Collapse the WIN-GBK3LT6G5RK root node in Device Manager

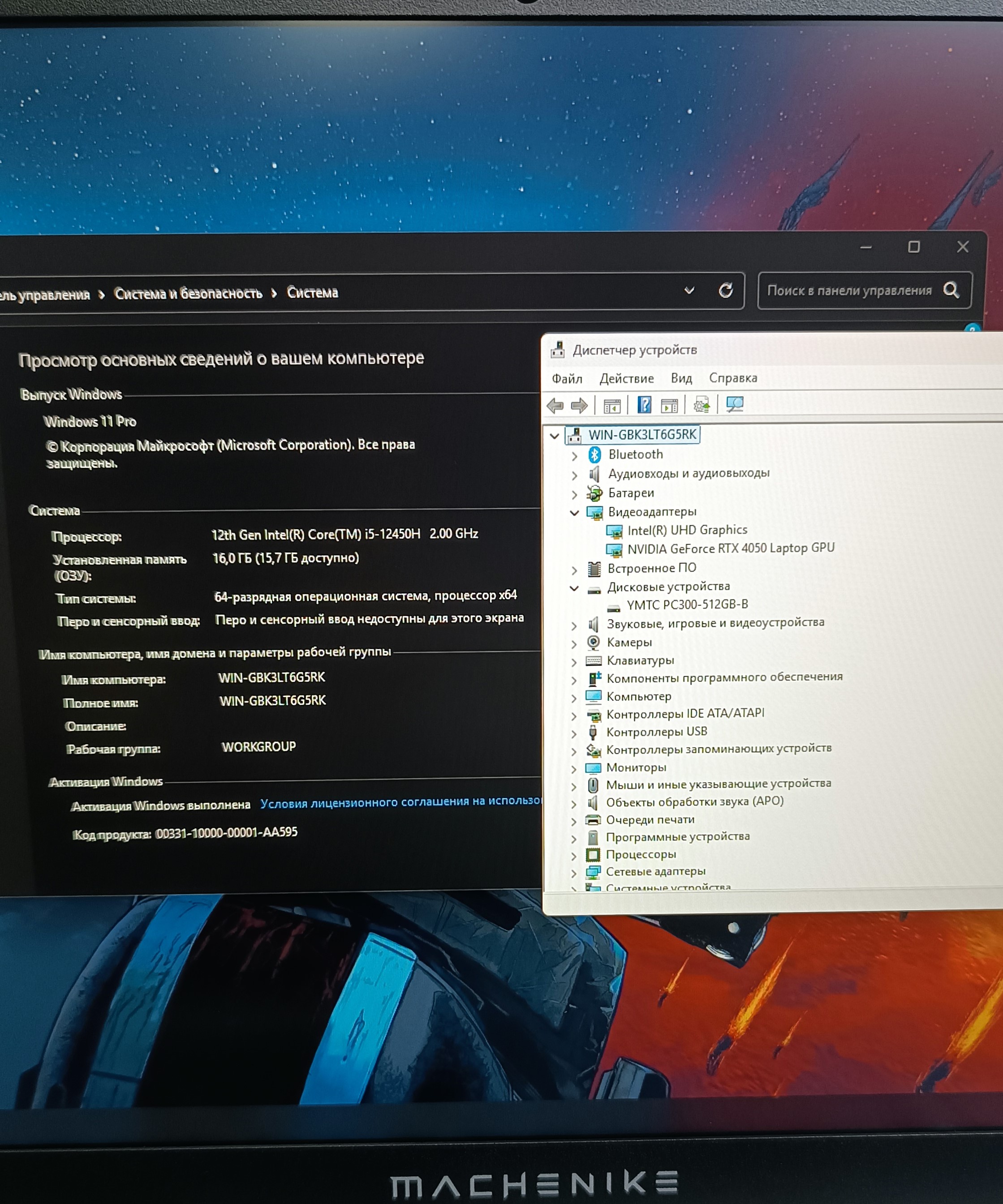point(555,436)
